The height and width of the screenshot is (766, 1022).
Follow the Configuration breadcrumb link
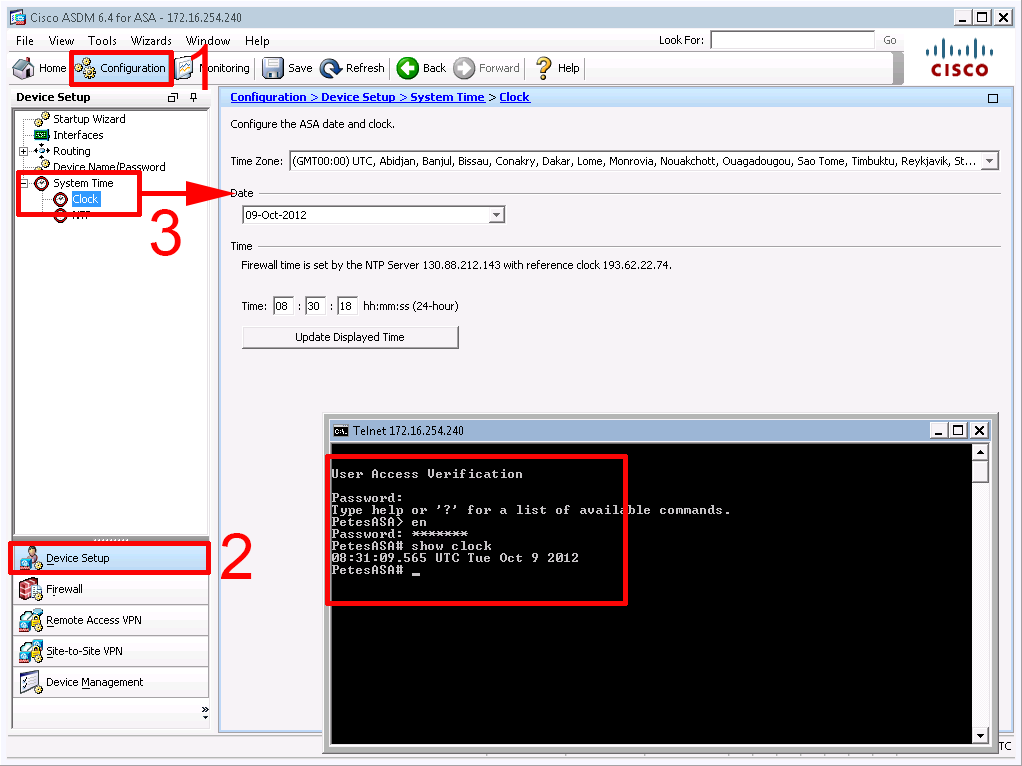(268, 97)
